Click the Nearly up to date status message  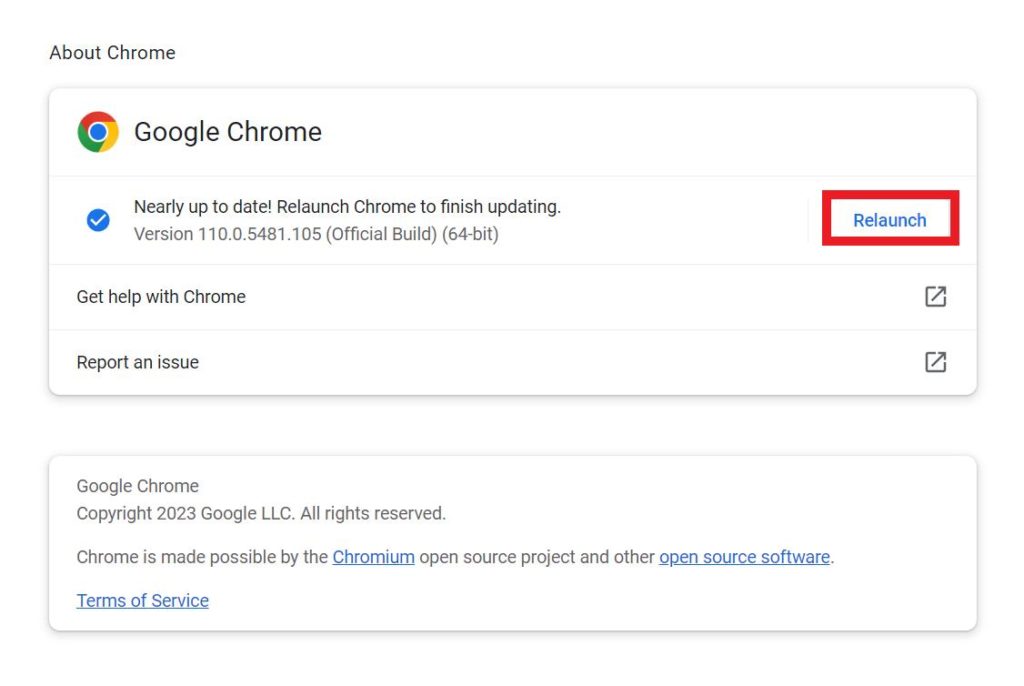tap(347, 207)
